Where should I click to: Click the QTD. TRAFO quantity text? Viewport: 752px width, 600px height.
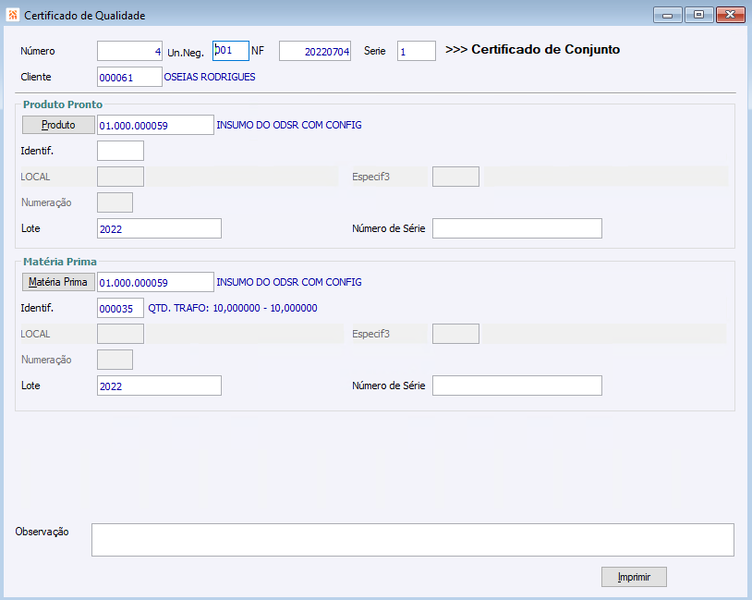tap(233, 308)
